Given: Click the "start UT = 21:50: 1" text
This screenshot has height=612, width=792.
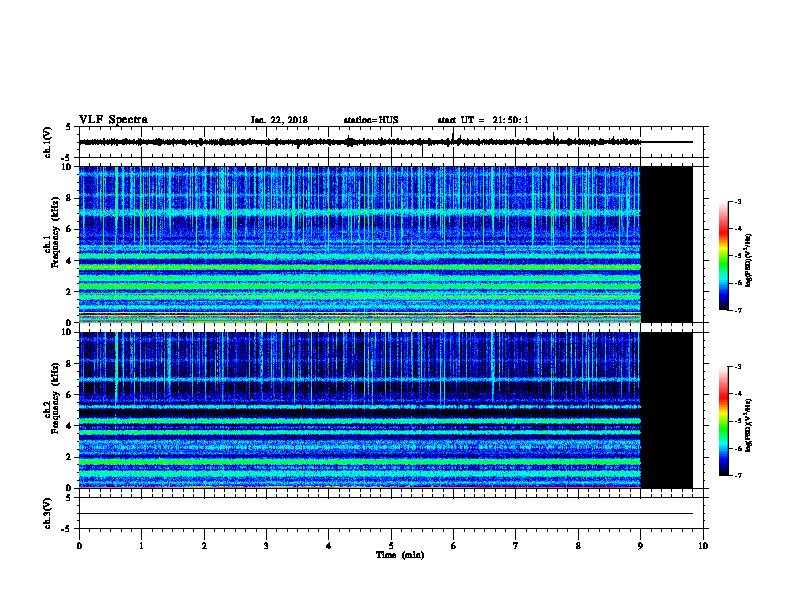Looking at the screenshot, I should click(x=483, y=120).
